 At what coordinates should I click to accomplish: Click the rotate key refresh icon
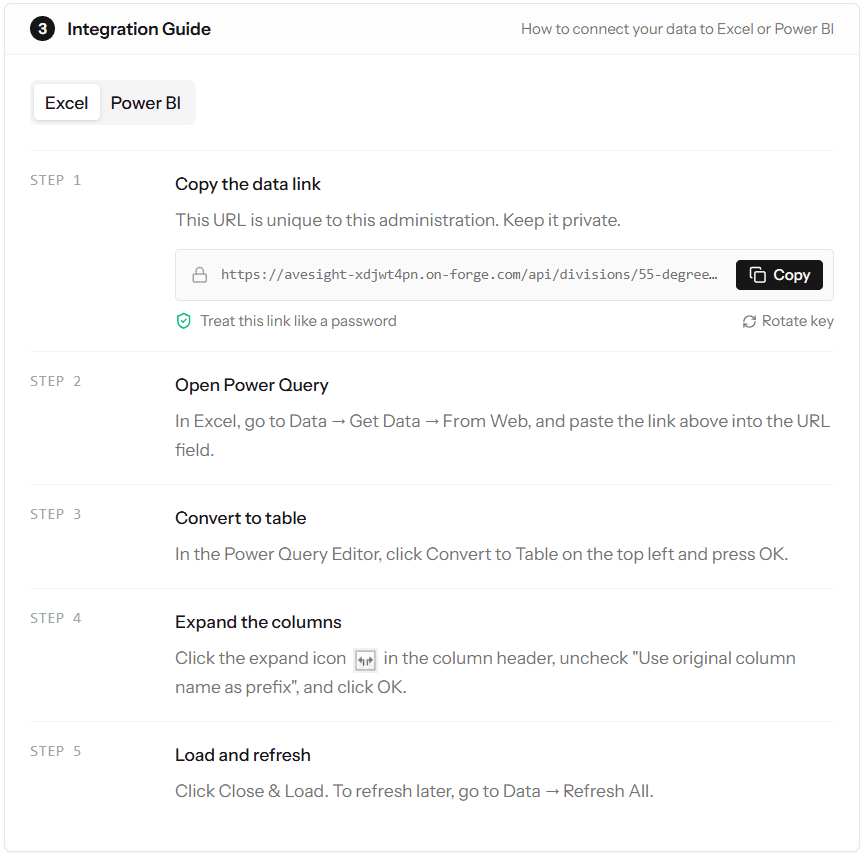[749, 322]
